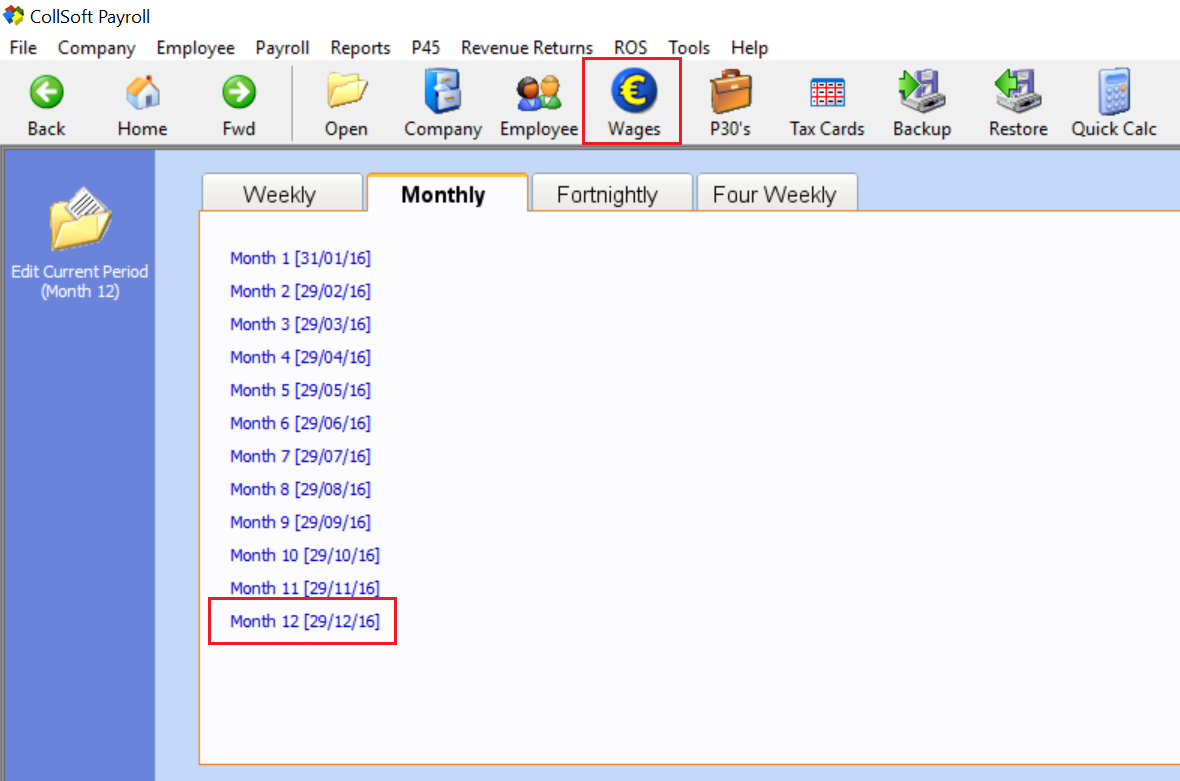Click the Fwd green arrow

(x=238, y=93)
